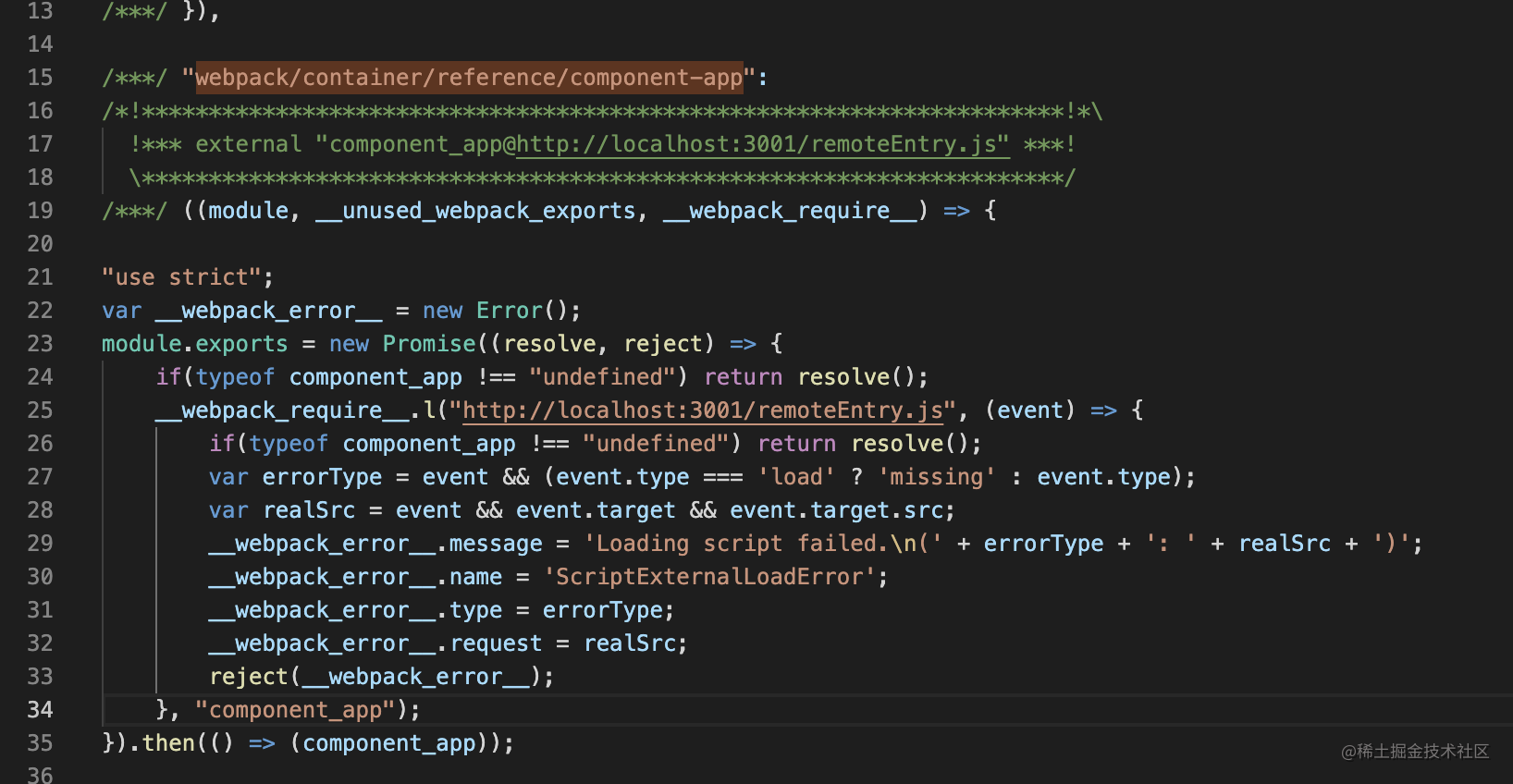Click realSrc variable declaration on line 28
This screenshot has height=784, width=1513.
click(309, 510)
